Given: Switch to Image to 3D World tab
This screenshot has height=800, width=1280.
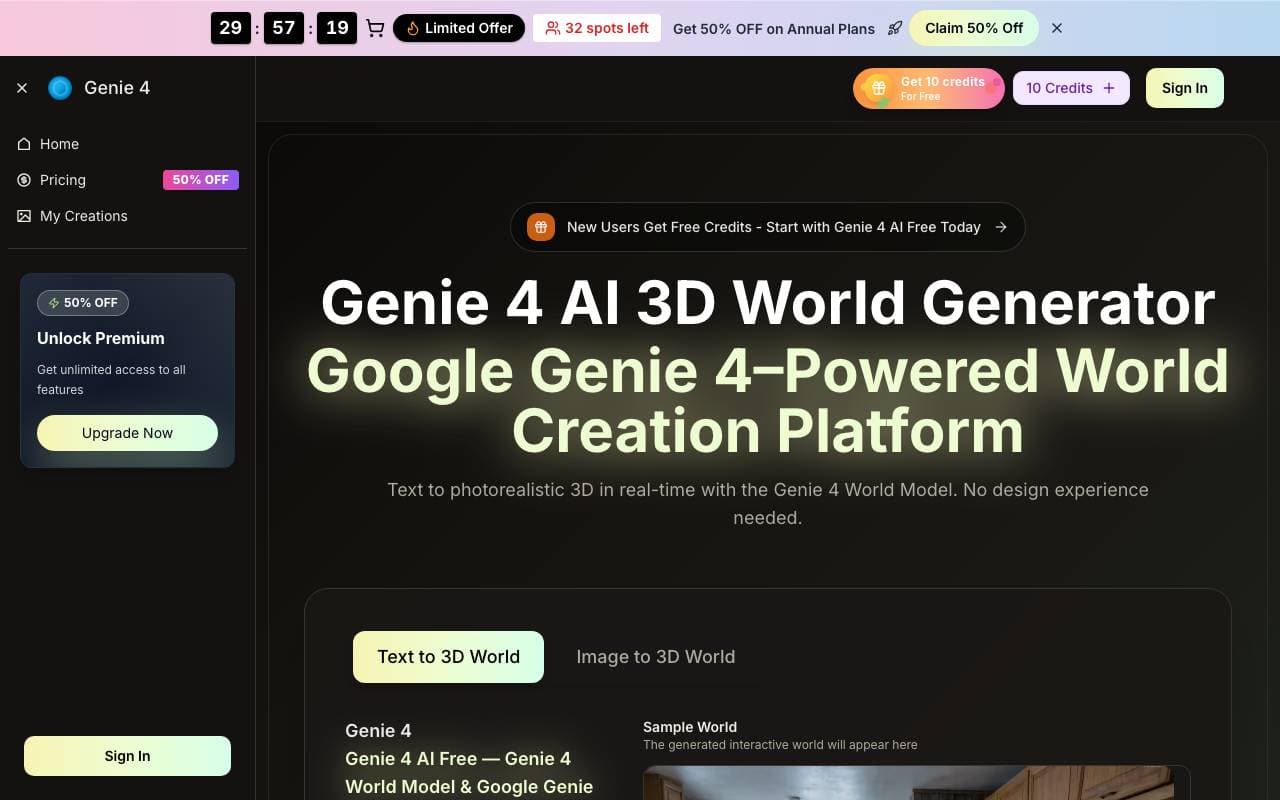Looking at the screenshot, I should coord(656,657).
